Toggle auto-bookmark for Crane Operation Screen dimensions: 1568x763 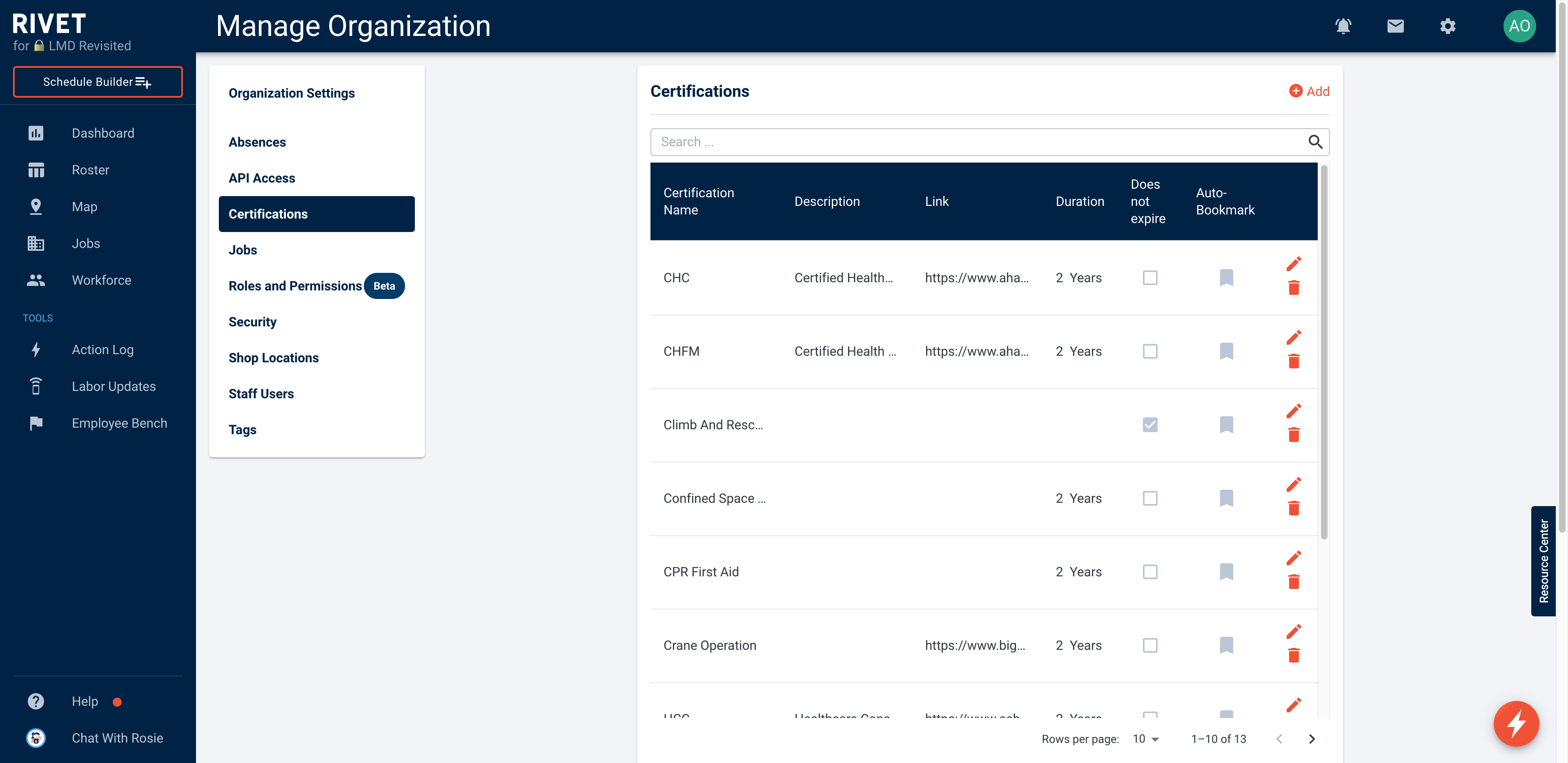pyautogui.click(x=1226, y=645)
